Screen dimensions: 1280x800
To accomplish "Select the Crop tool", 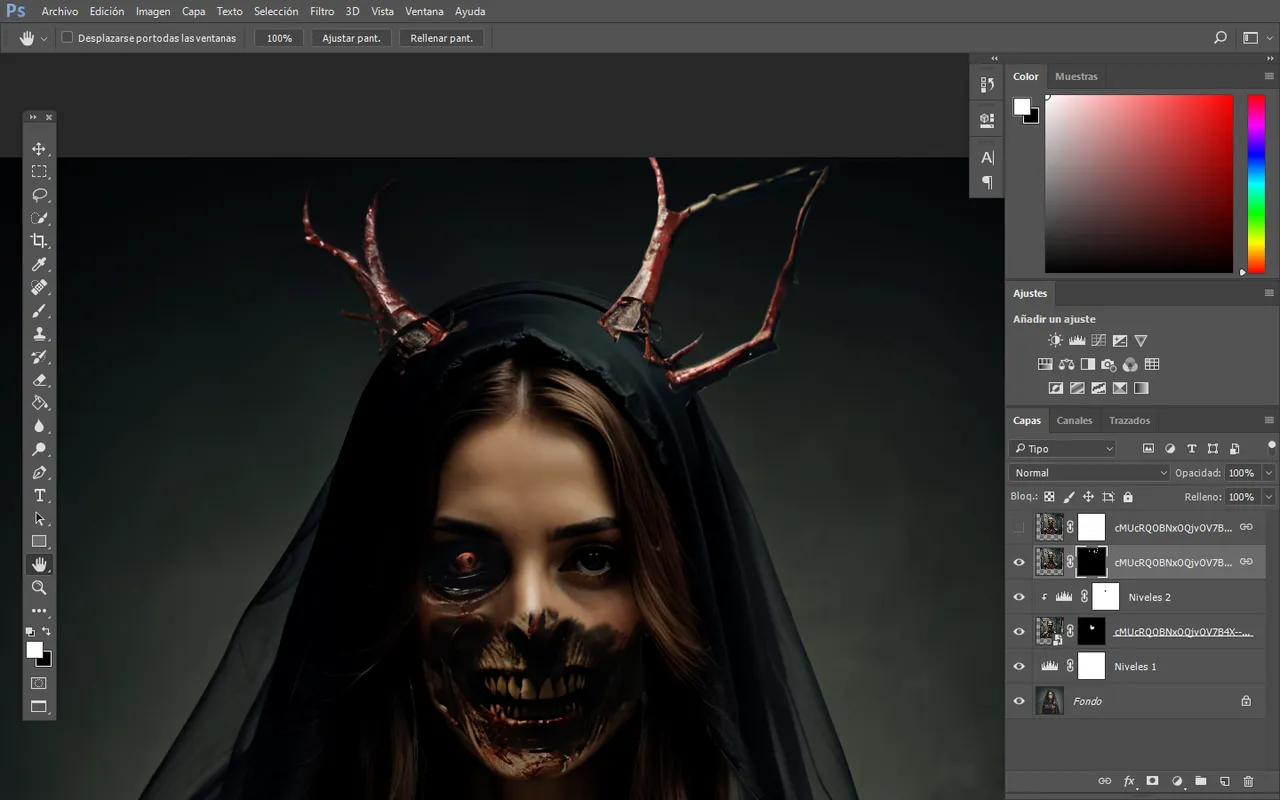I will pyautogui.click(x=39, y=241).
